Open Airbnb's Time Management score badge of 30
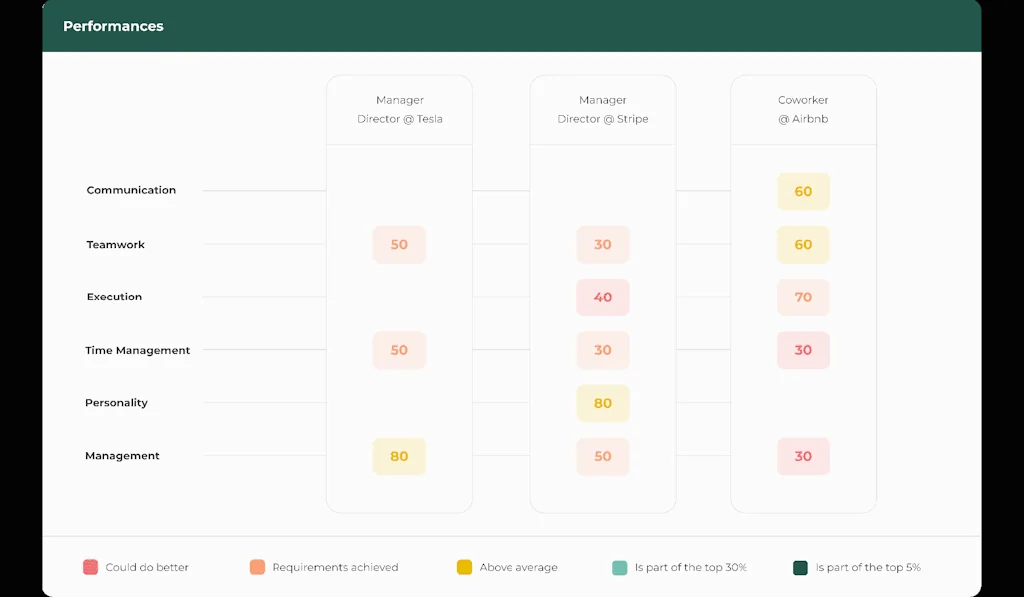Viewport: 1024px width, 597px height. [x=803, y=351]
